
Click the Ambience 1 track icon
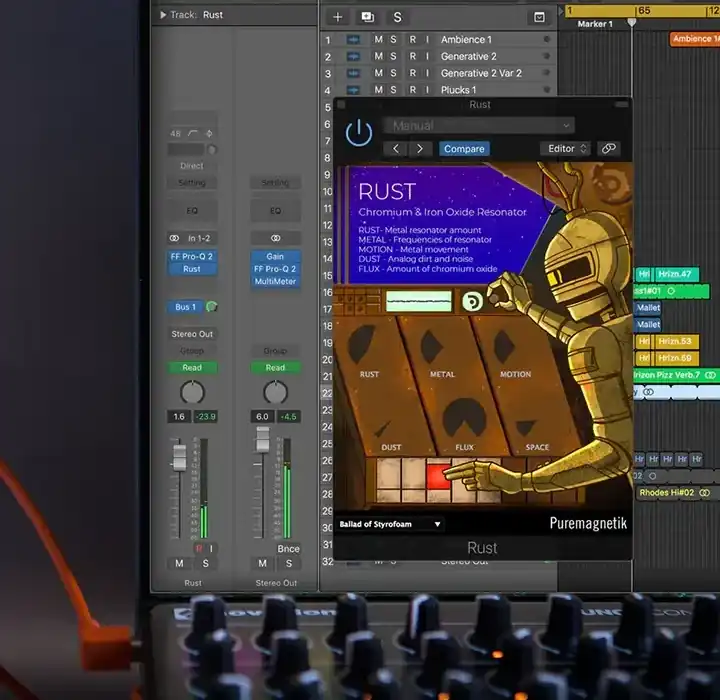click(x=353, y=40)
